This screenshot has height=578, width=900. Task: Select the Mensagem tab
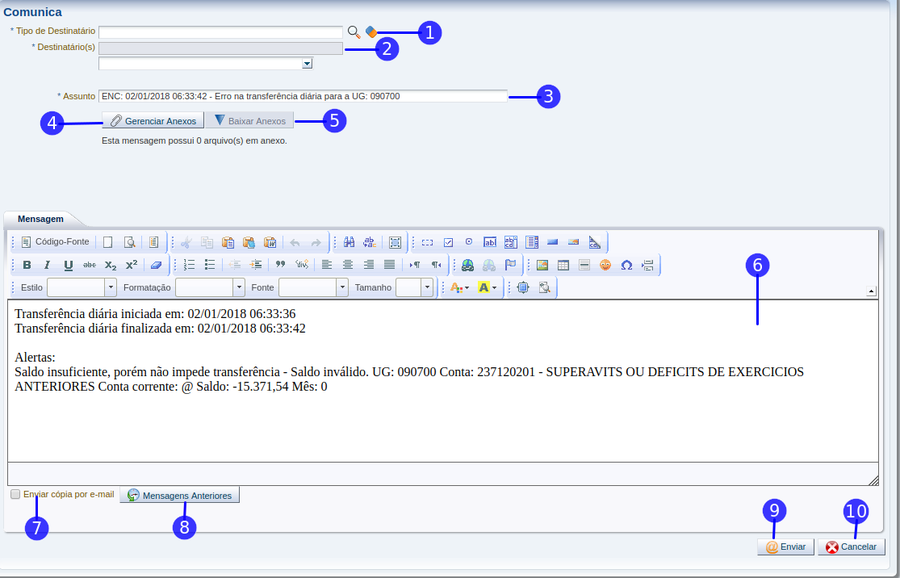(x=41, y=218)
